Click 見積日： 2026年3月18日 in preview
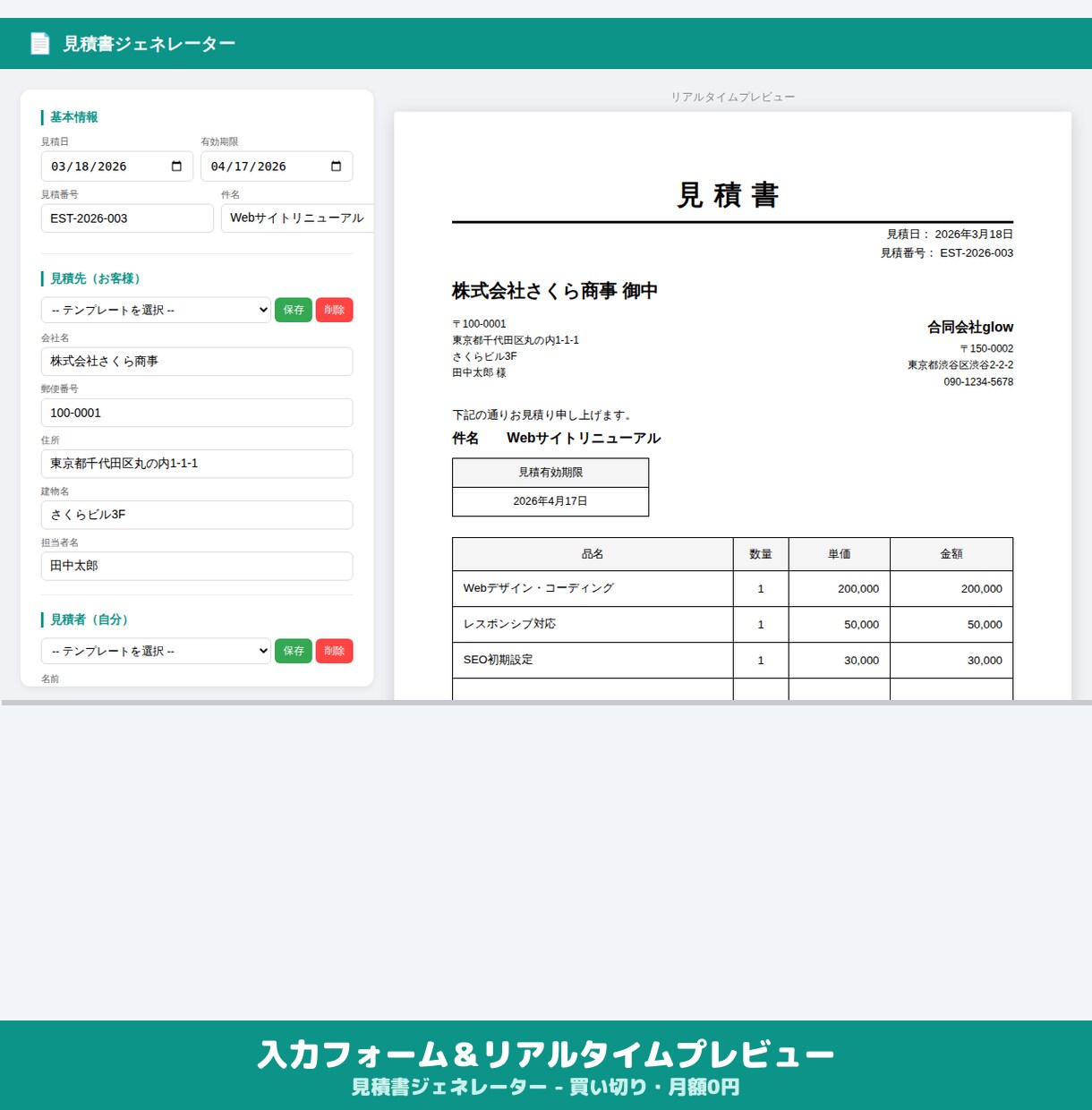This screenshot has width=1092, height=1110. tap(950, 235)
